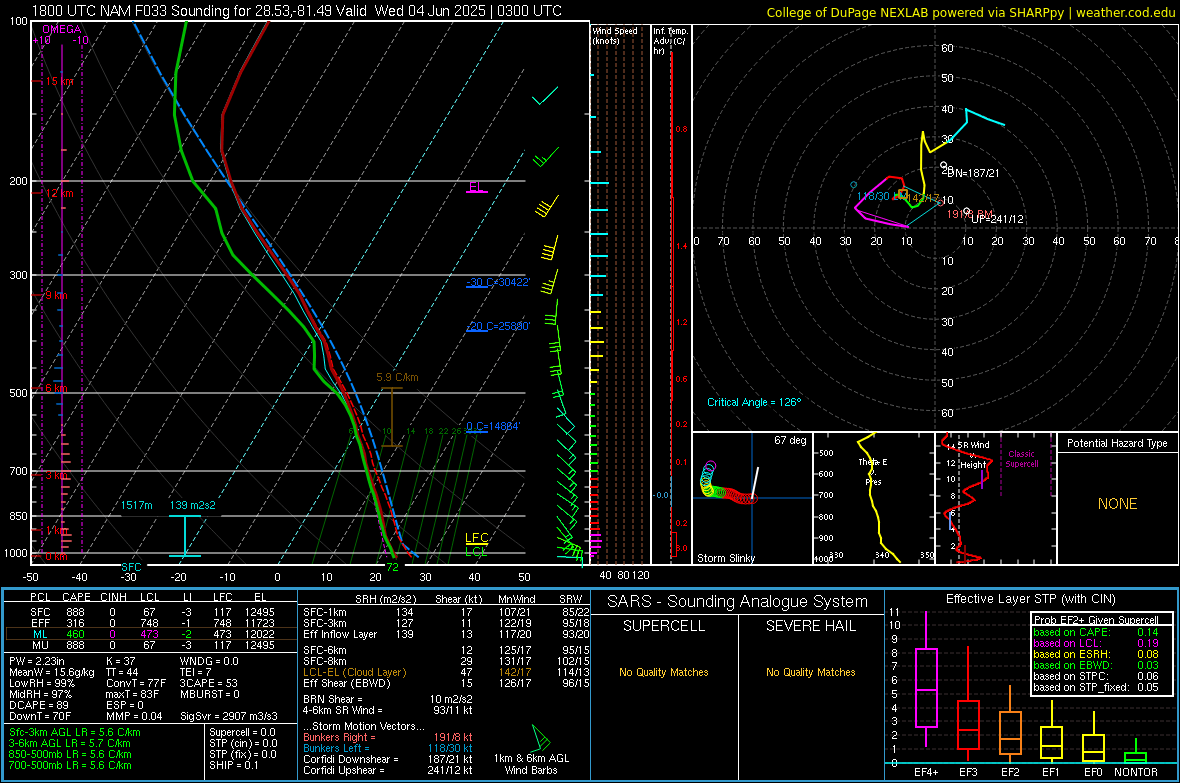Click the yellow LFC label on the skew-T

coord(476,538)
